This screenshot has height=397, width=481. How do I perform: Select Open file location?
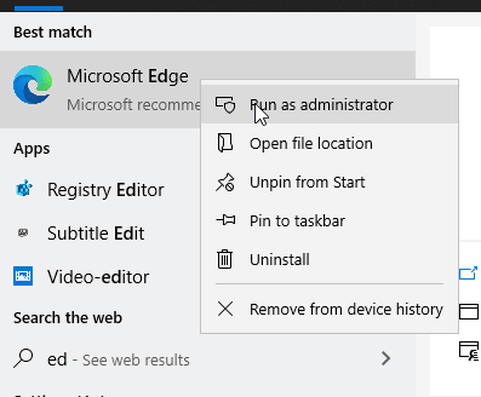coord(329,143)
